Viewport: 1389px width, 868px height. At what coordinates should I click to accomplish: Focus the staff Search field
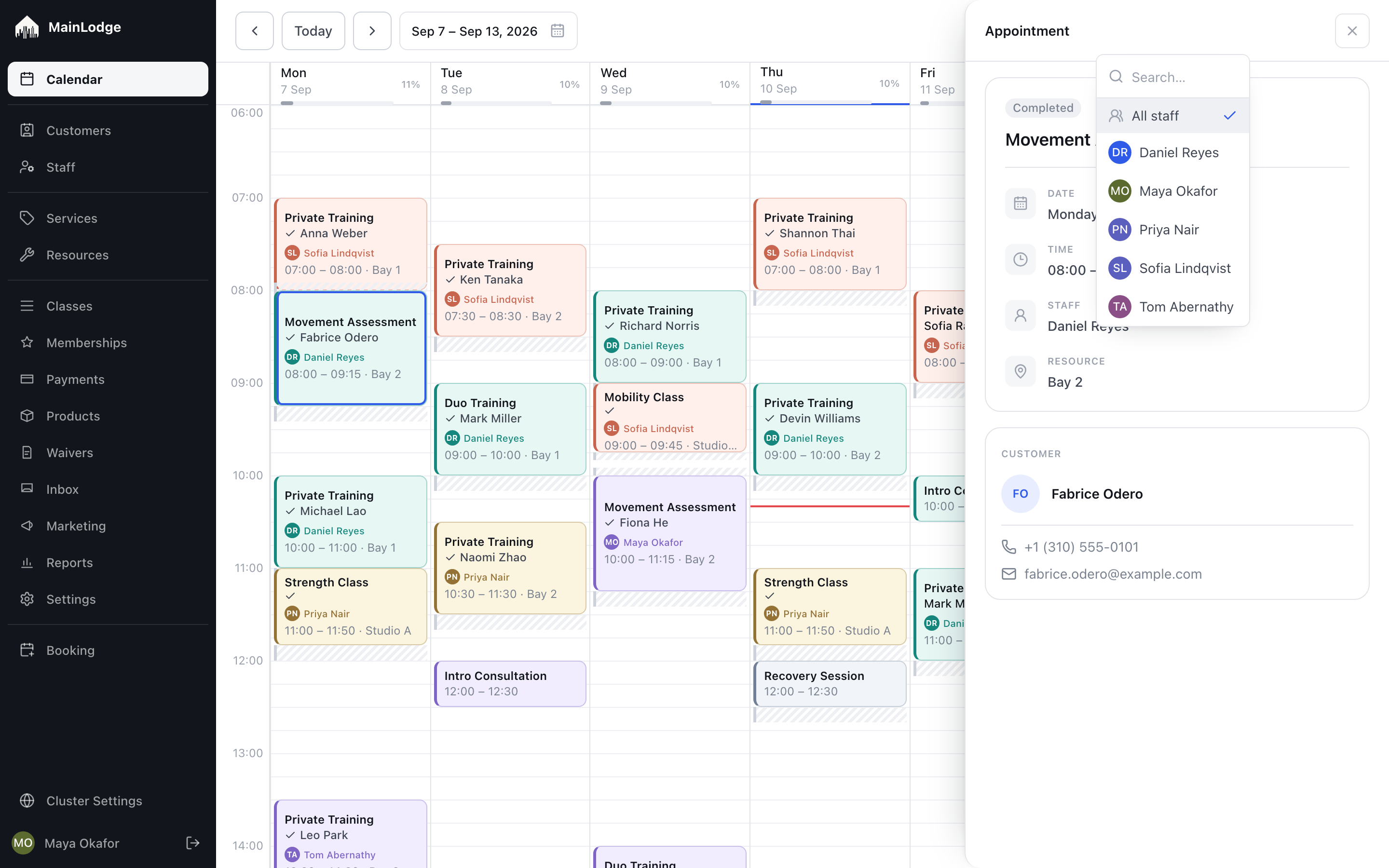(1172, 77)
